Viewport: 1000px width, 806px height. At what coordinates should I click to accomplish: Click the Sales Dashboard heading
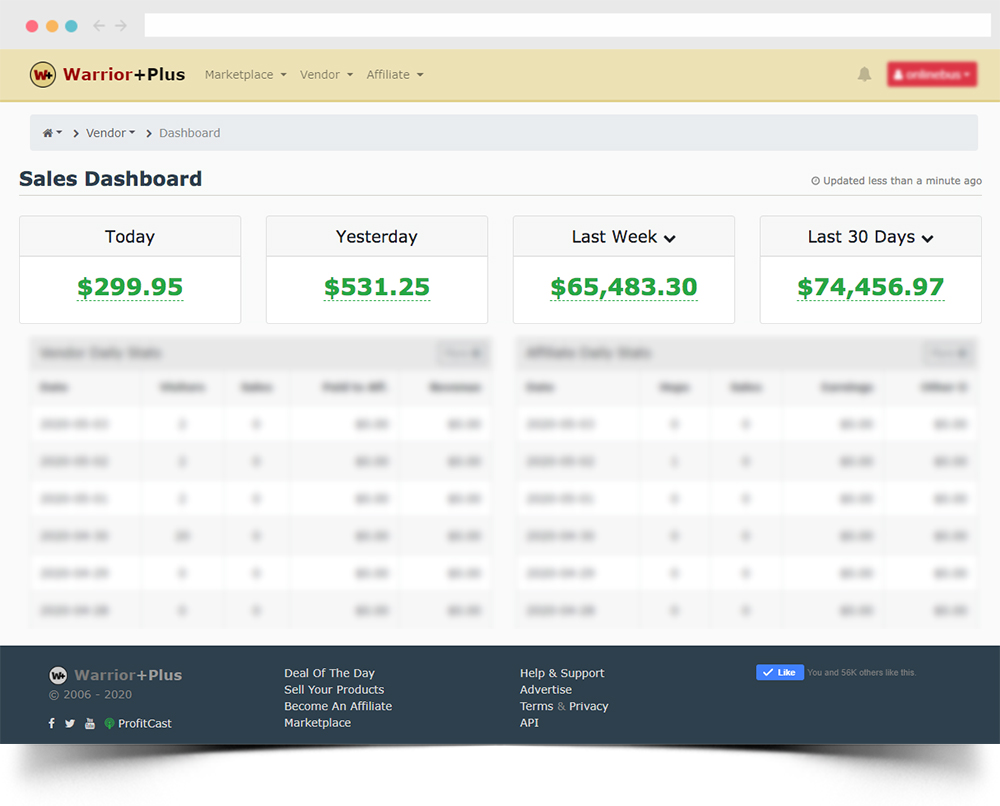[x=110, y=179]
